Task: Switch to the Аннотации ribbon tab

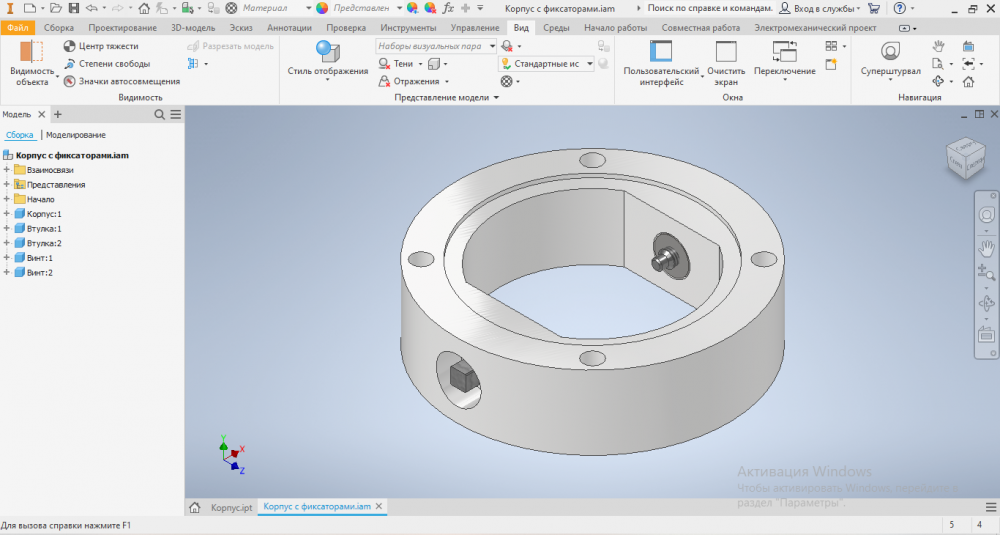Action: point(289,28)
